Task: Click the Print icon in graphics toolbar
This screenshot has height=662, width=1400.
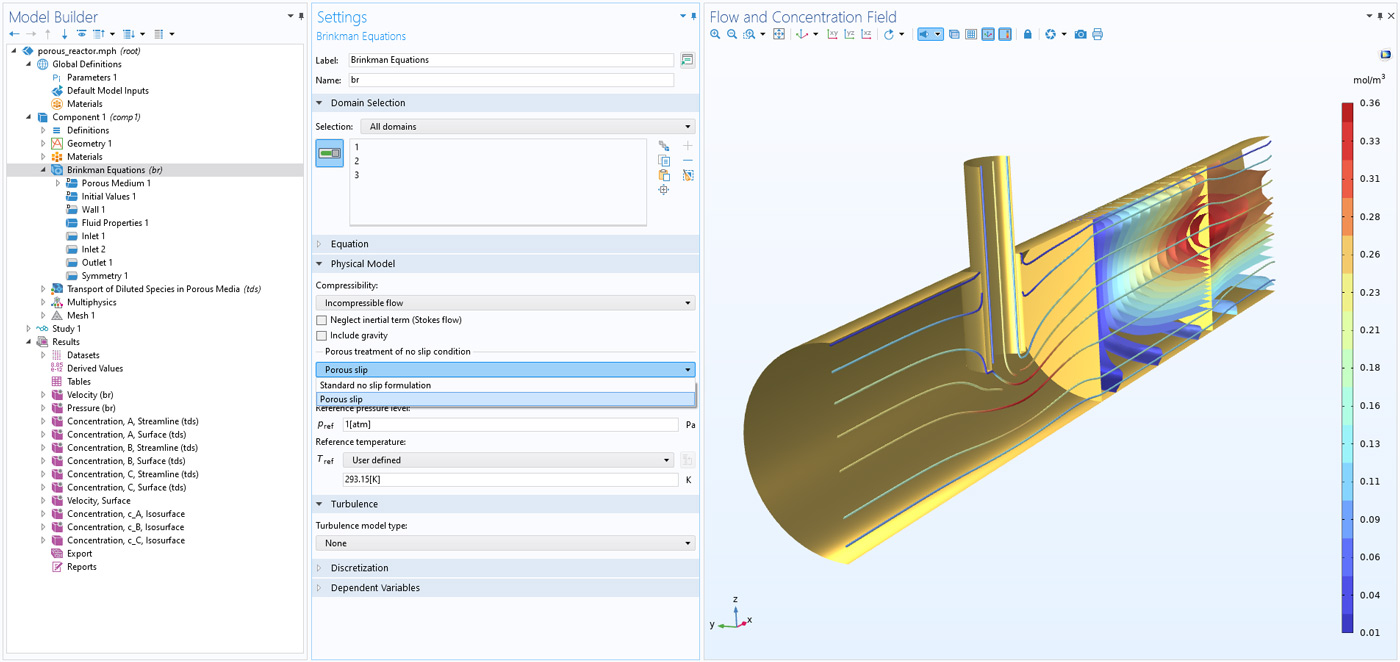Action: pos(1098,34)
